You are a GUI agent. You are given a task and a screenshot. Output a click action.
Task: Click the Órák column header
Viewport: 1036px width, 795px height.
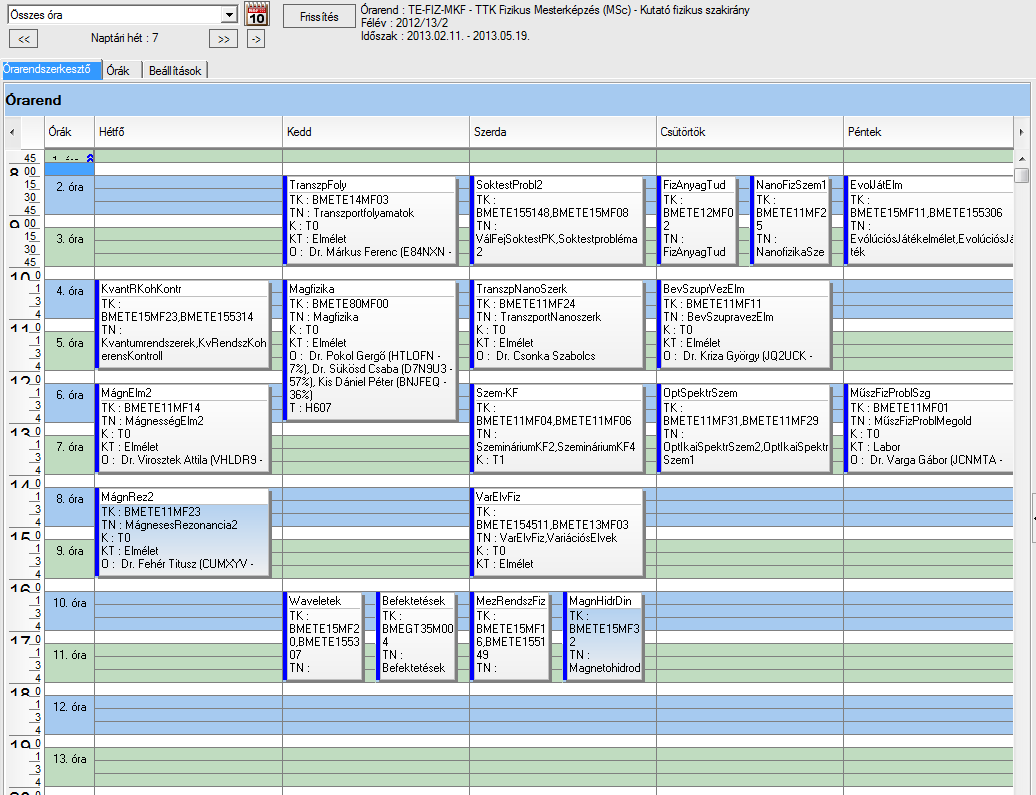pyautogui.click(x=69, y=132)
